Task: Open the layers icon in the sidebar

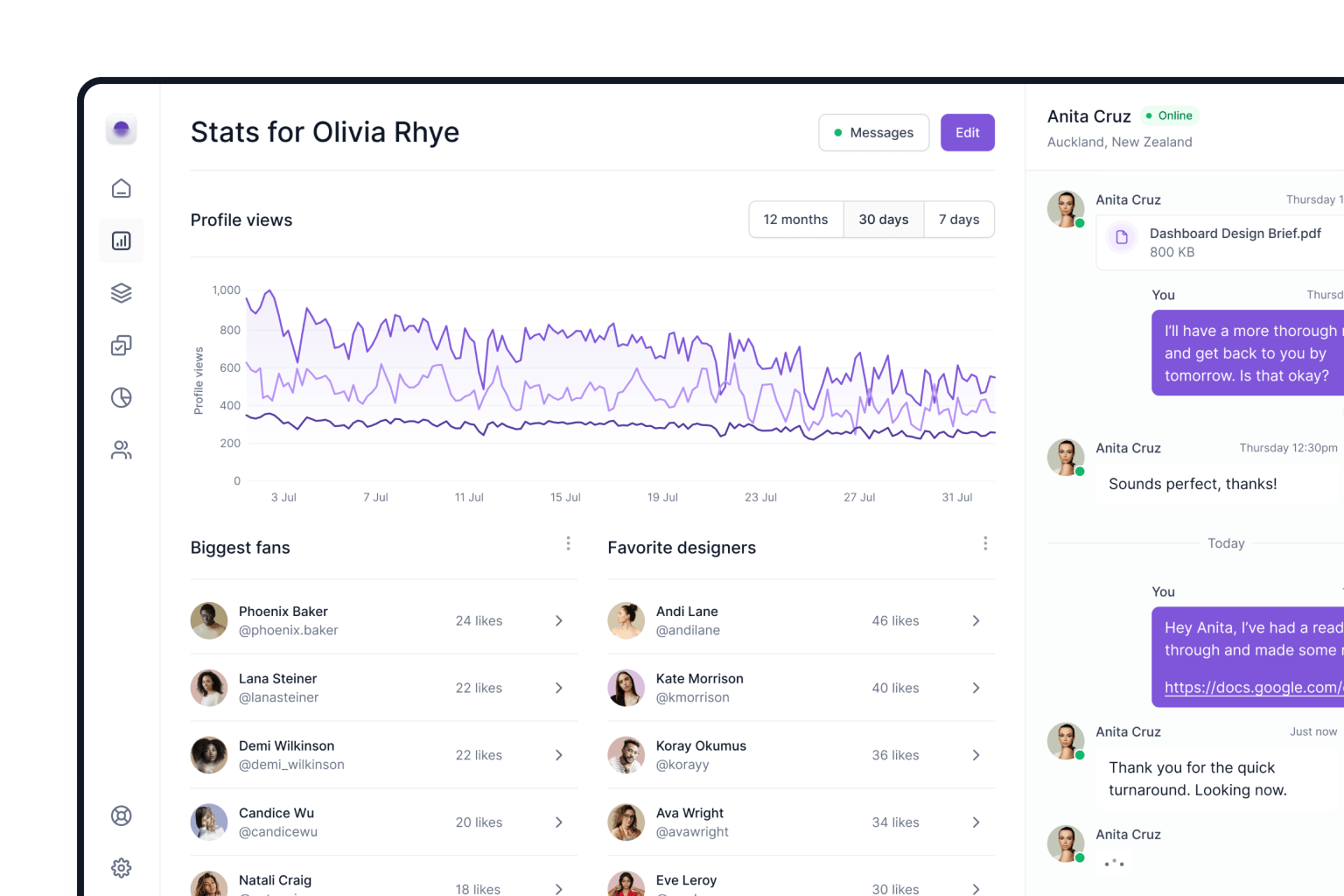Action: [x=121, y=292]
